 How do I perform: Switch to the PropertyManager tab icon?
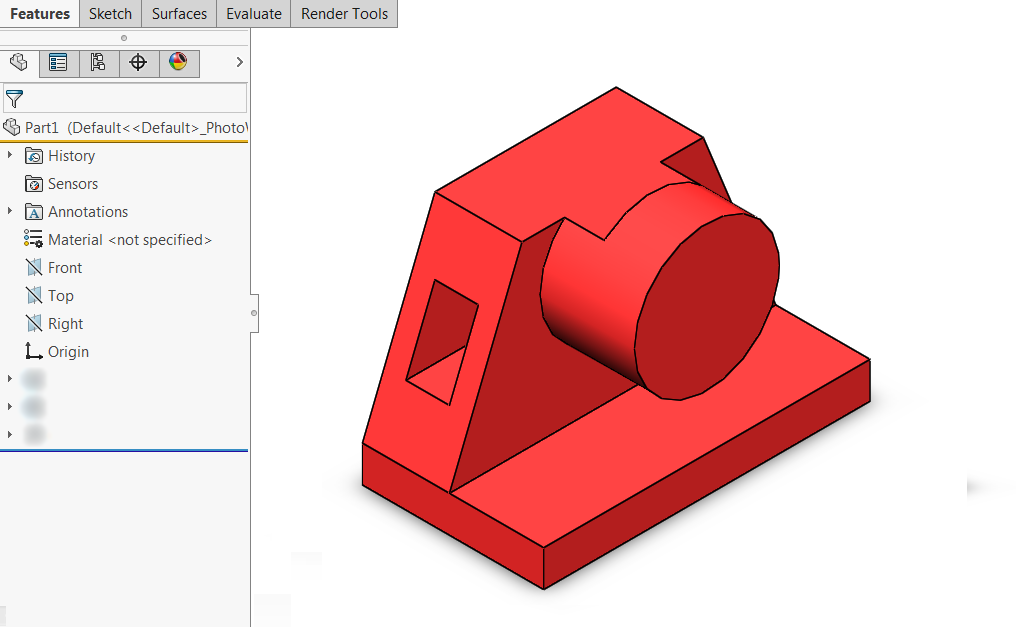[59, 63]
